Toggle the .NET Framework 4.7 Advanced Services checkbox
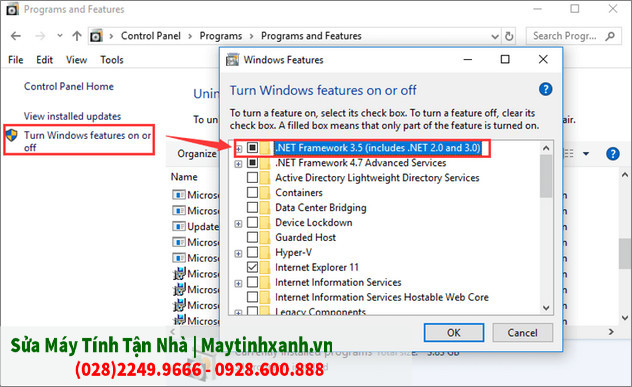The image size is (632, 387). (x=252, y=162)
